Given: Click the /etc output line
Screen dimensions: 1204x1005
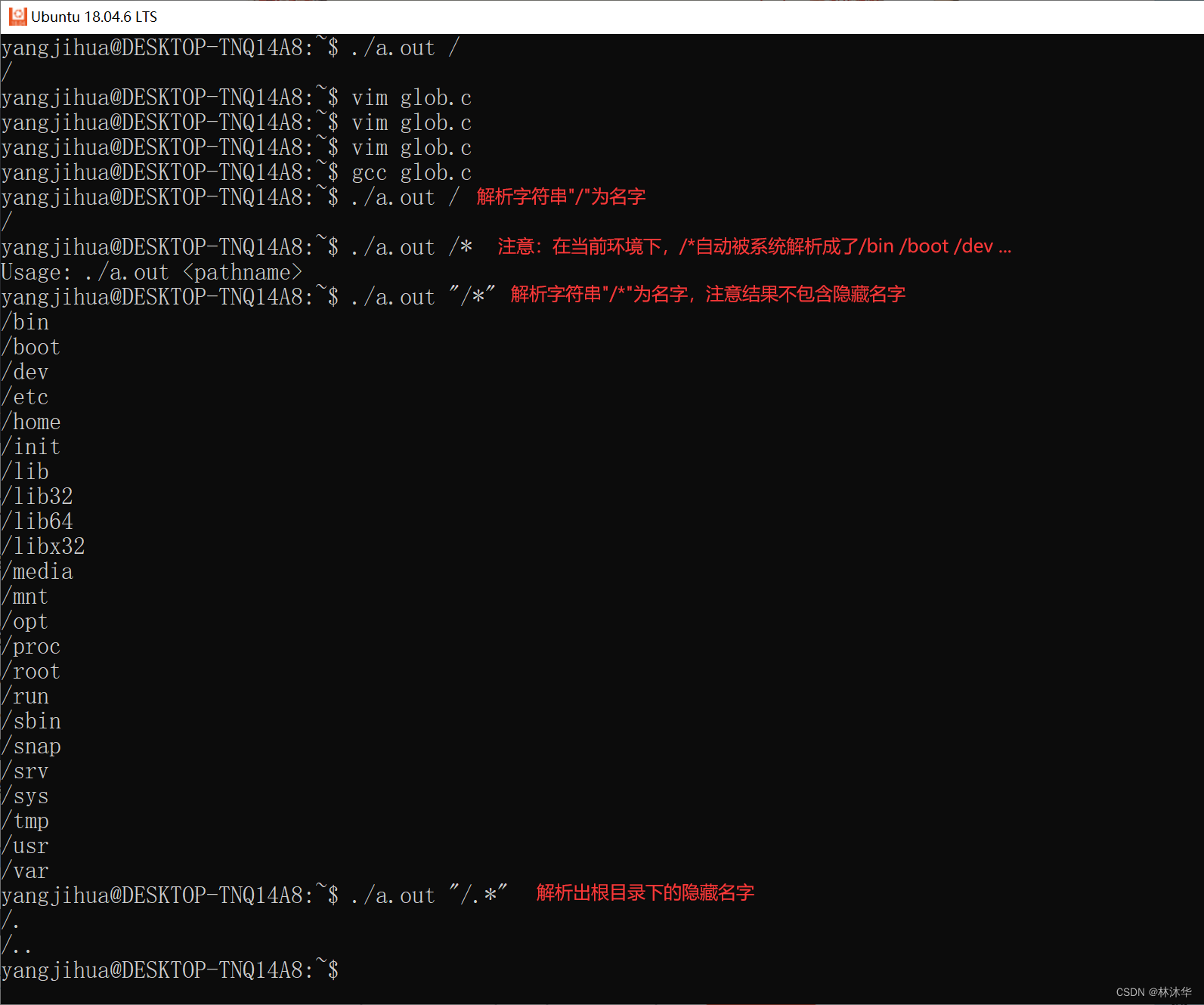Looking at the screenshot, I should click(25, 397).
